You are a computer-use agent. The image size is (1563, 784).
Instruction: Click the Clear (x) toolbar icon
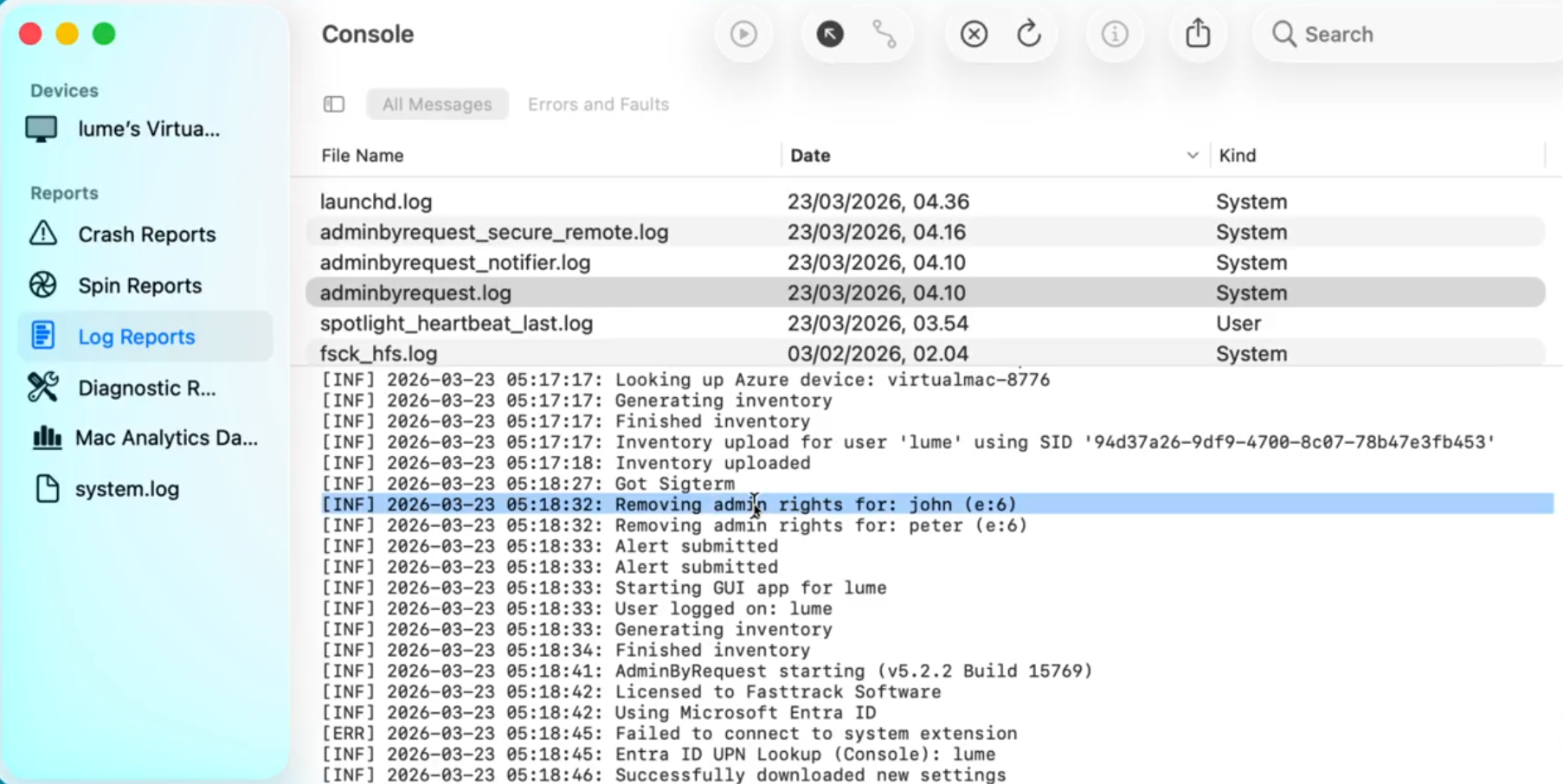[974, 35]
